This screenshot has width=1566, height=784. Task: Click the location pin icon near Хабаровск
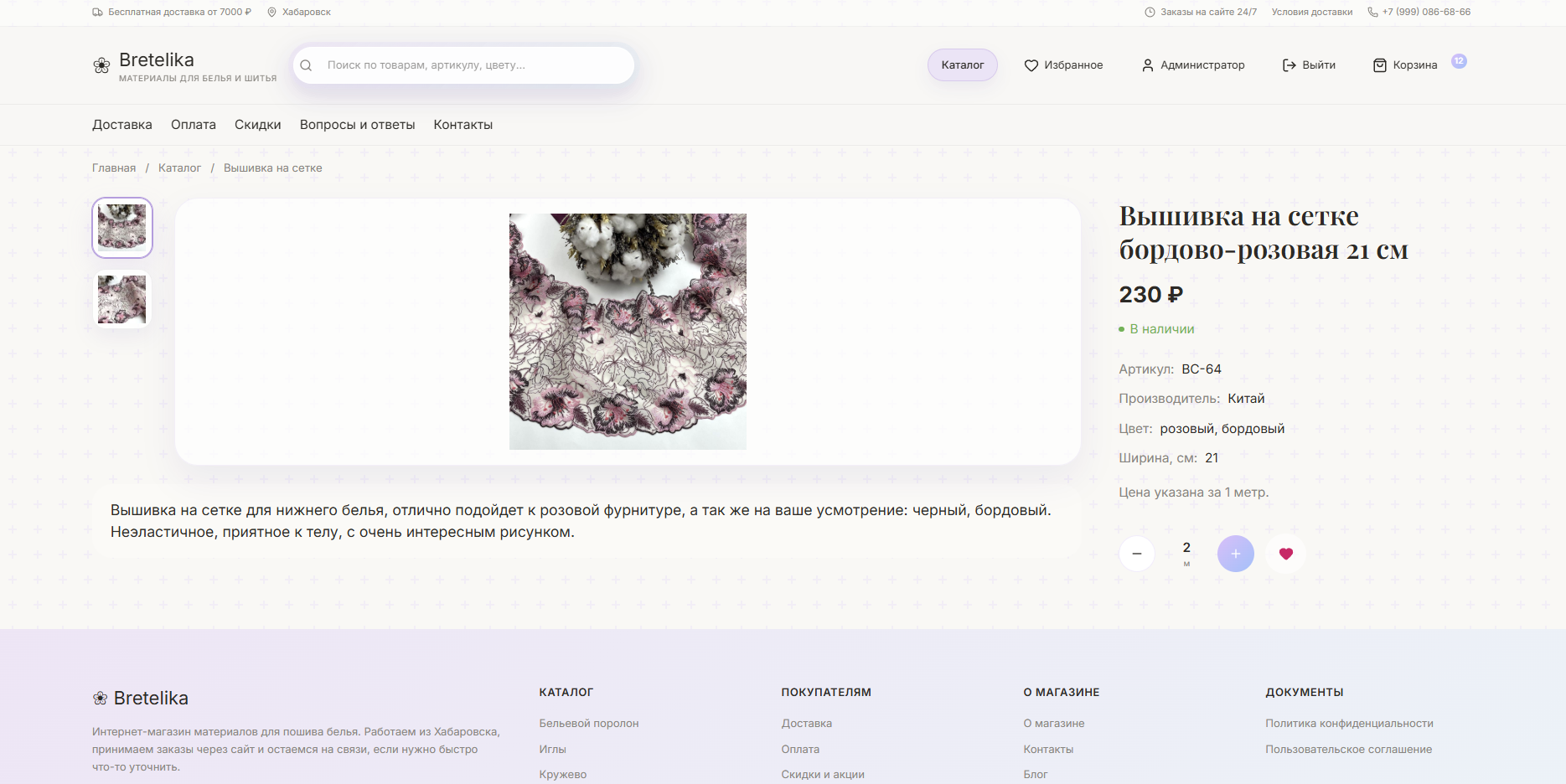271,12
